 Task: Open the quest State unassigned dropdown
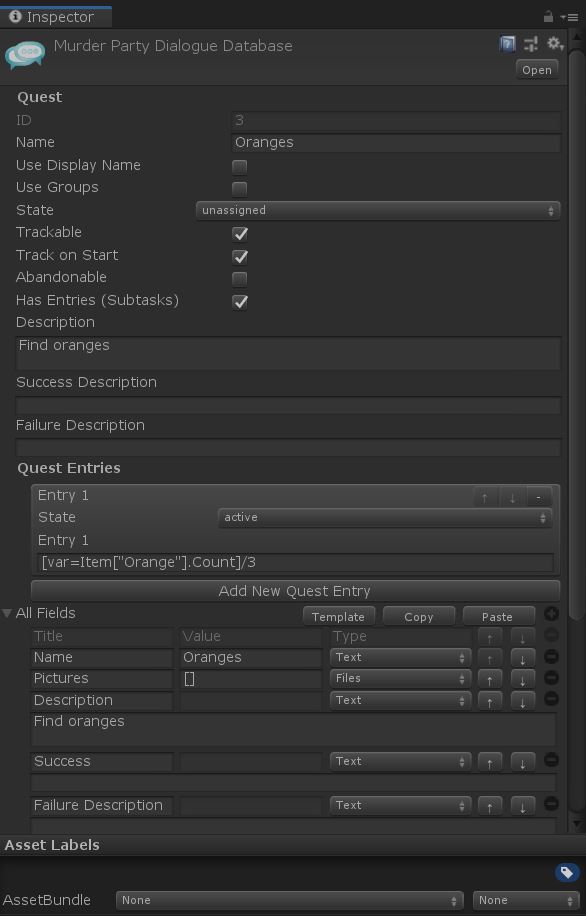[x=378, y=210]
